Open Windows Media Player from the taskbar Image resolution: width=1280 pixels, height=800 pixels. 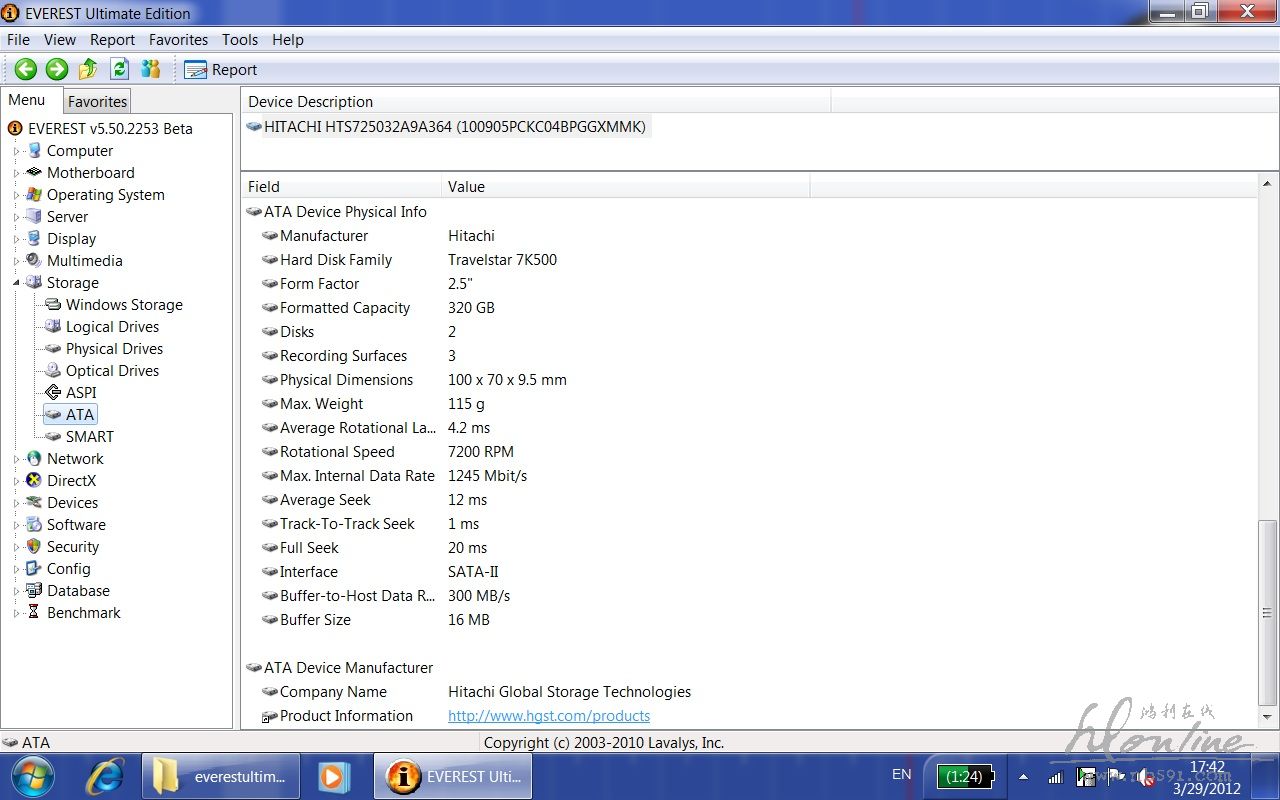pyautogui.click(x=333, y=777)
